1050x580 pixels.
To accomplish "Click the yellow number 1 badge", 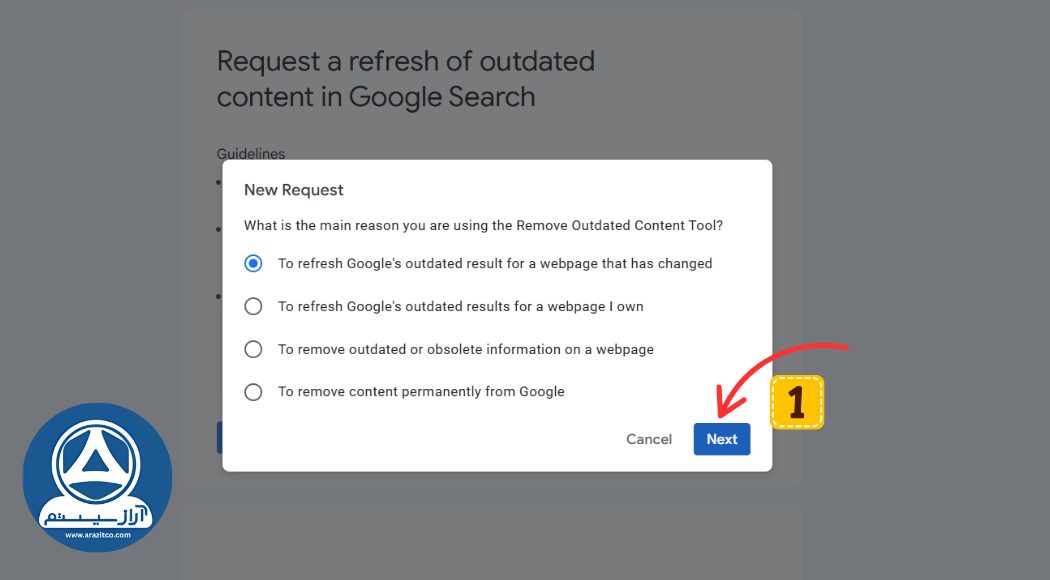I will point(797,402).
